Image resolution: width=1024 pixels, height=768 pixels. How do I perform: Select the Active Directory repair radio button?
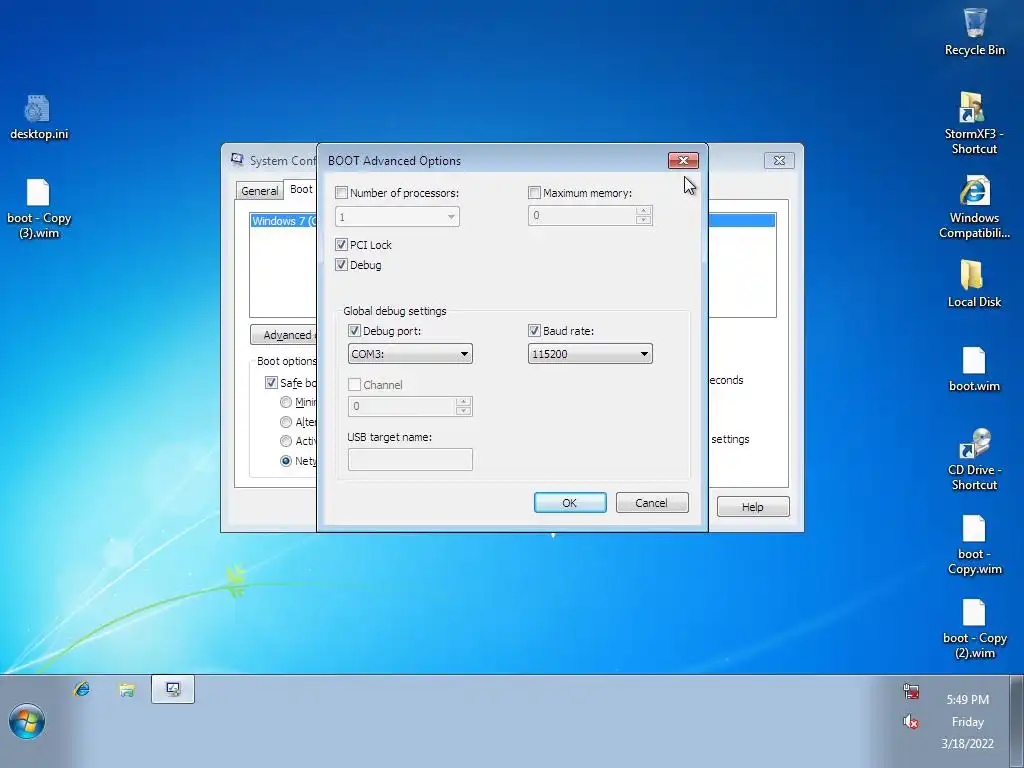(285, 441)
